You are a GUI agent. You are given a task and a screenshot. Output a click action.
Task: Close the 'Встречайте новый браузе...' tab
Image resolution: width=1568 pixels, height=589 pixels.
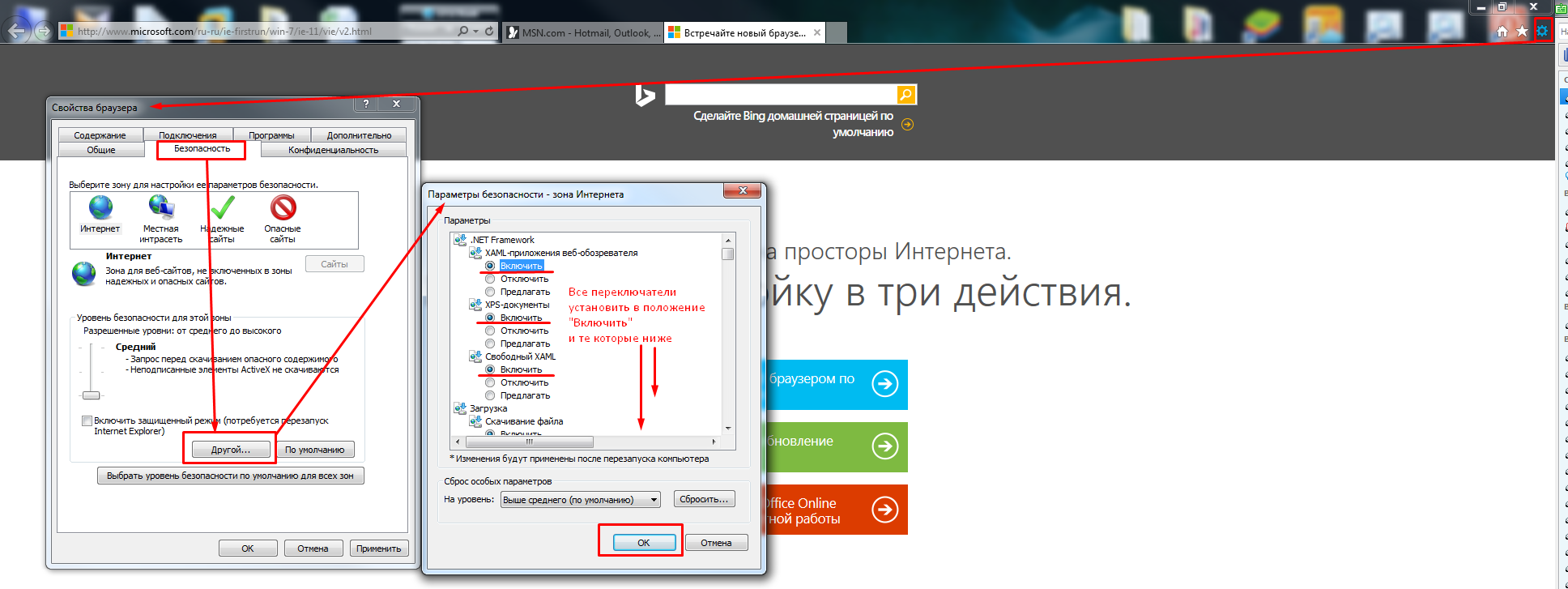click(x=817, y=32)
